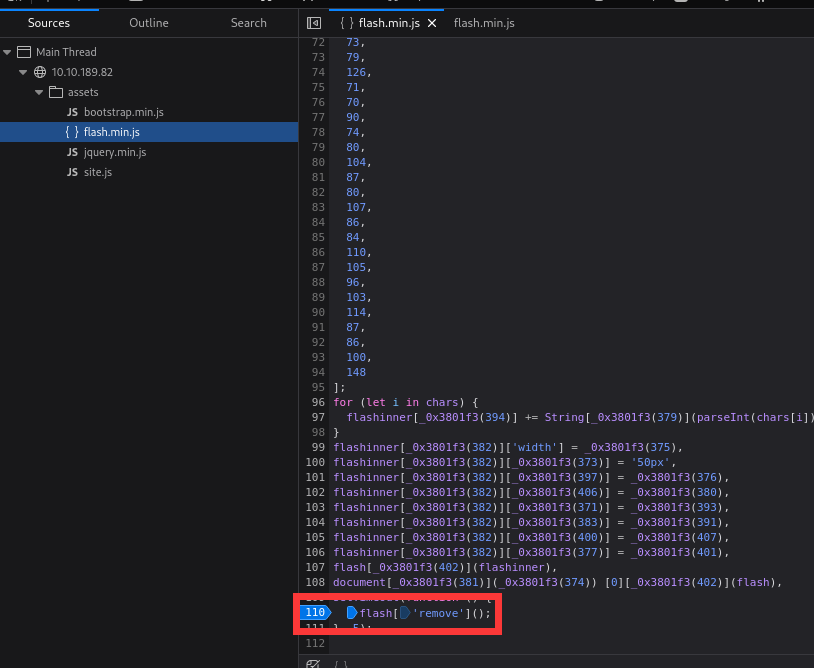This screenshot has height=668, width=814.
Task: Click the JS icon beside site.js
Action: [x=72, y=172]
